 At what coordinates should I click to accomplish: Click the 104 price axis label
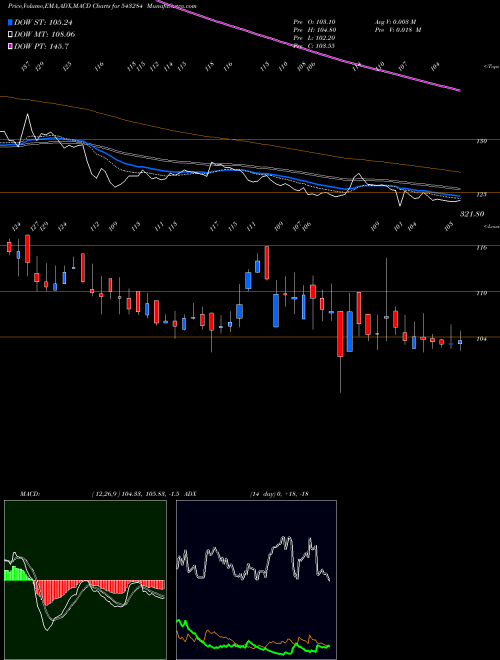(482, 338)
